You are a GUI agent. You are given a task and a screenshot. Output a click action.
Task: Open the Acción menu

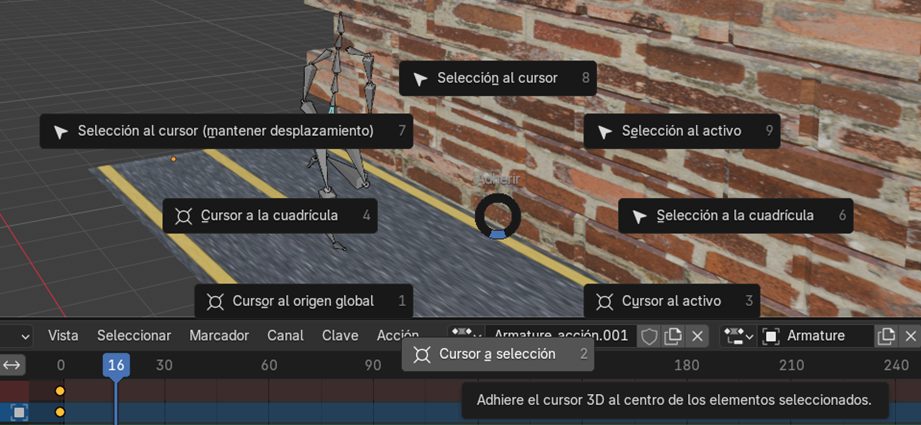coord(398,336)
